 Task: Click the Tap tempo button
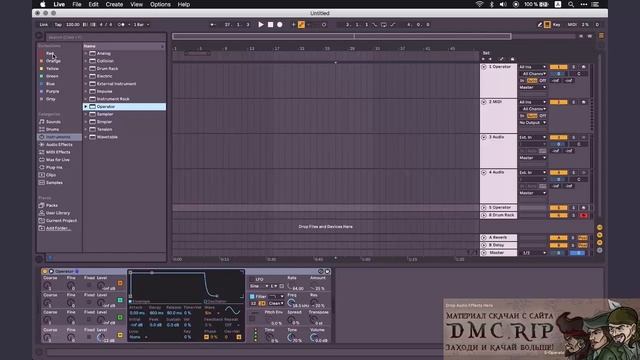[58, 24]
